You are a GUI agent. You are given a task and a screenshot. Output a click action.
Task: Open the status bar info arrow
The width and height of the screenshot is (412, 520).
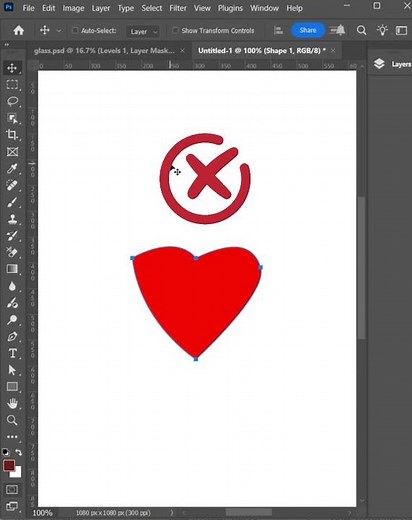click(x=172, y=512)
